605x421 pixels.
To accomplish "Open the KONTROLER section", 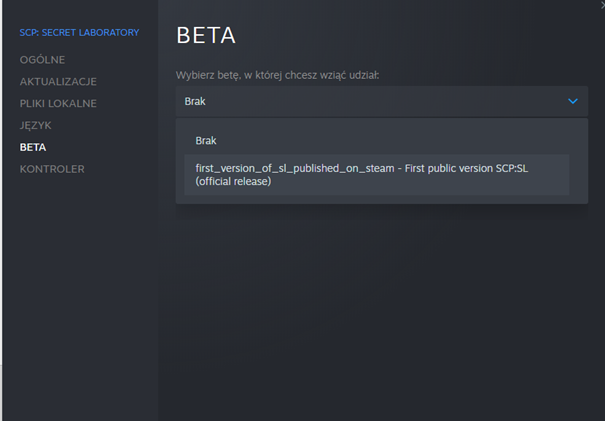I will pos(52,169).
